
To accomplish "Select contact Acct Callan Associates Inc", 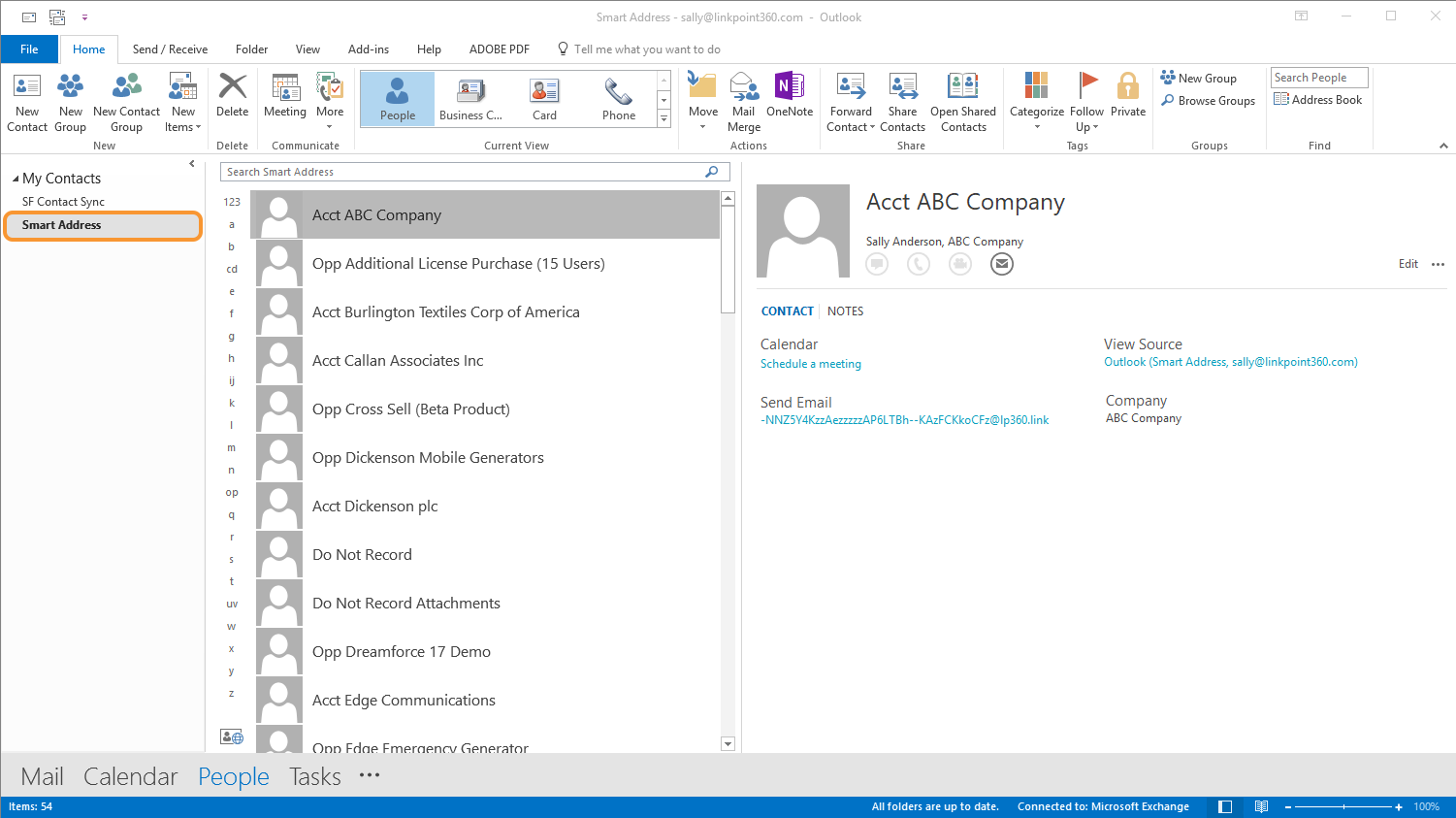I will tap(486, 361).
